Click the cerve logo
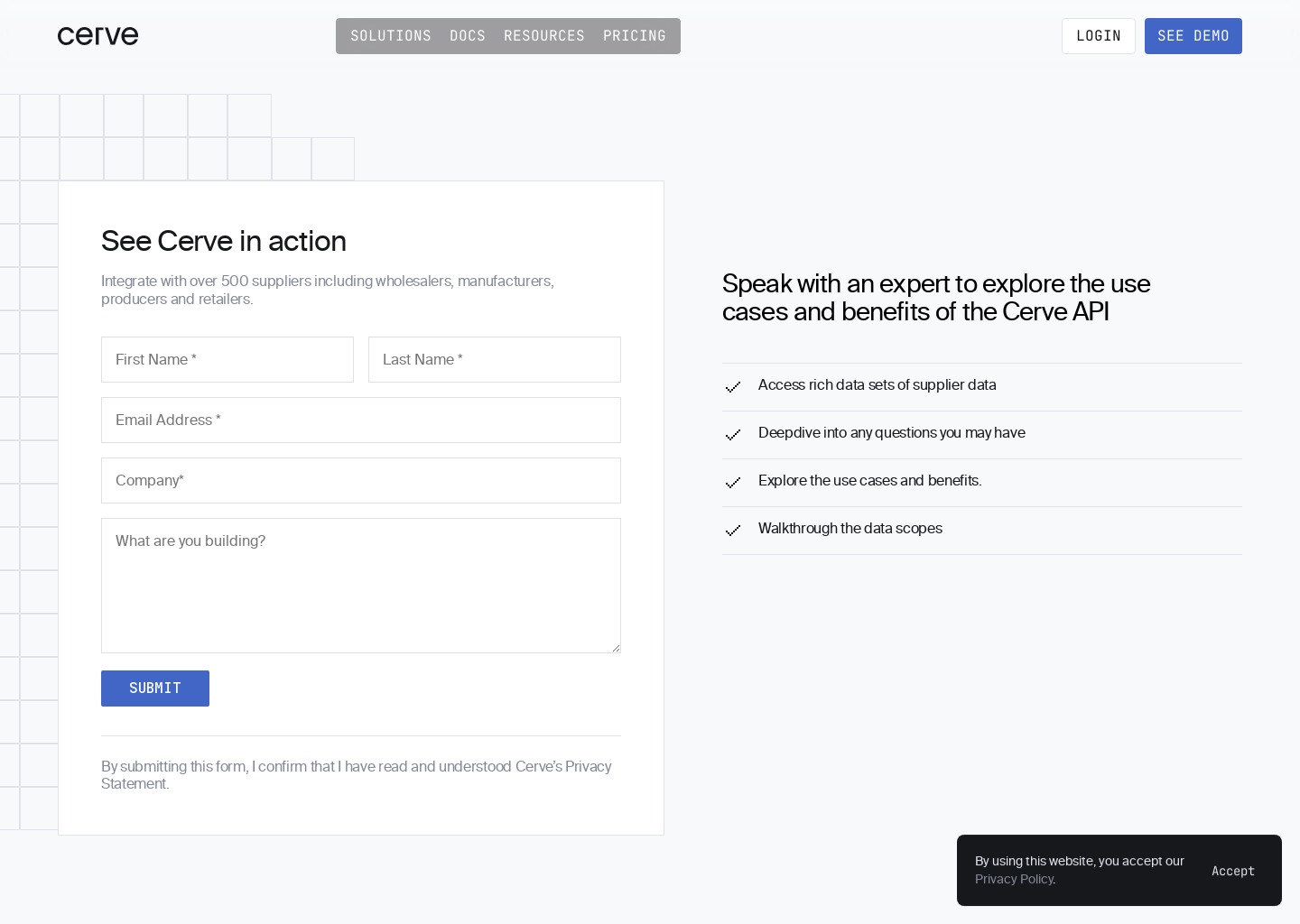This screenshot has height=924, width=1300. (x=97, y=36)
